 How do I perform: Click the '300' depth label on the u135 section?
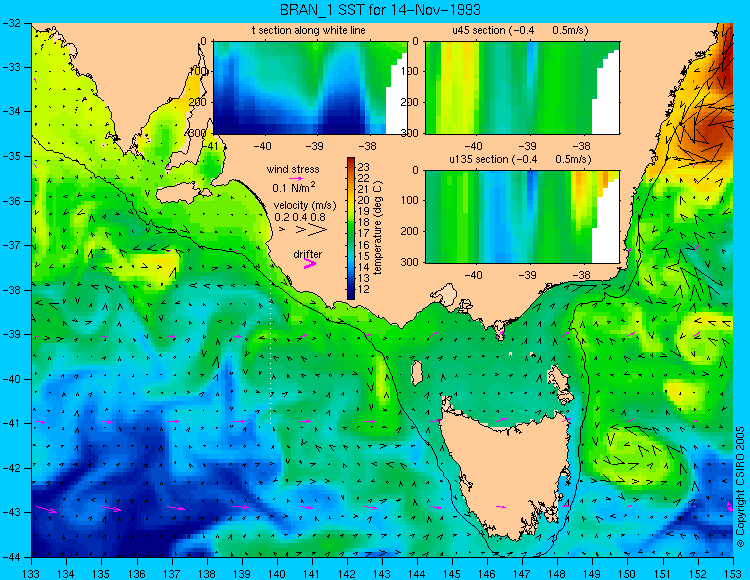coord(410,262)
